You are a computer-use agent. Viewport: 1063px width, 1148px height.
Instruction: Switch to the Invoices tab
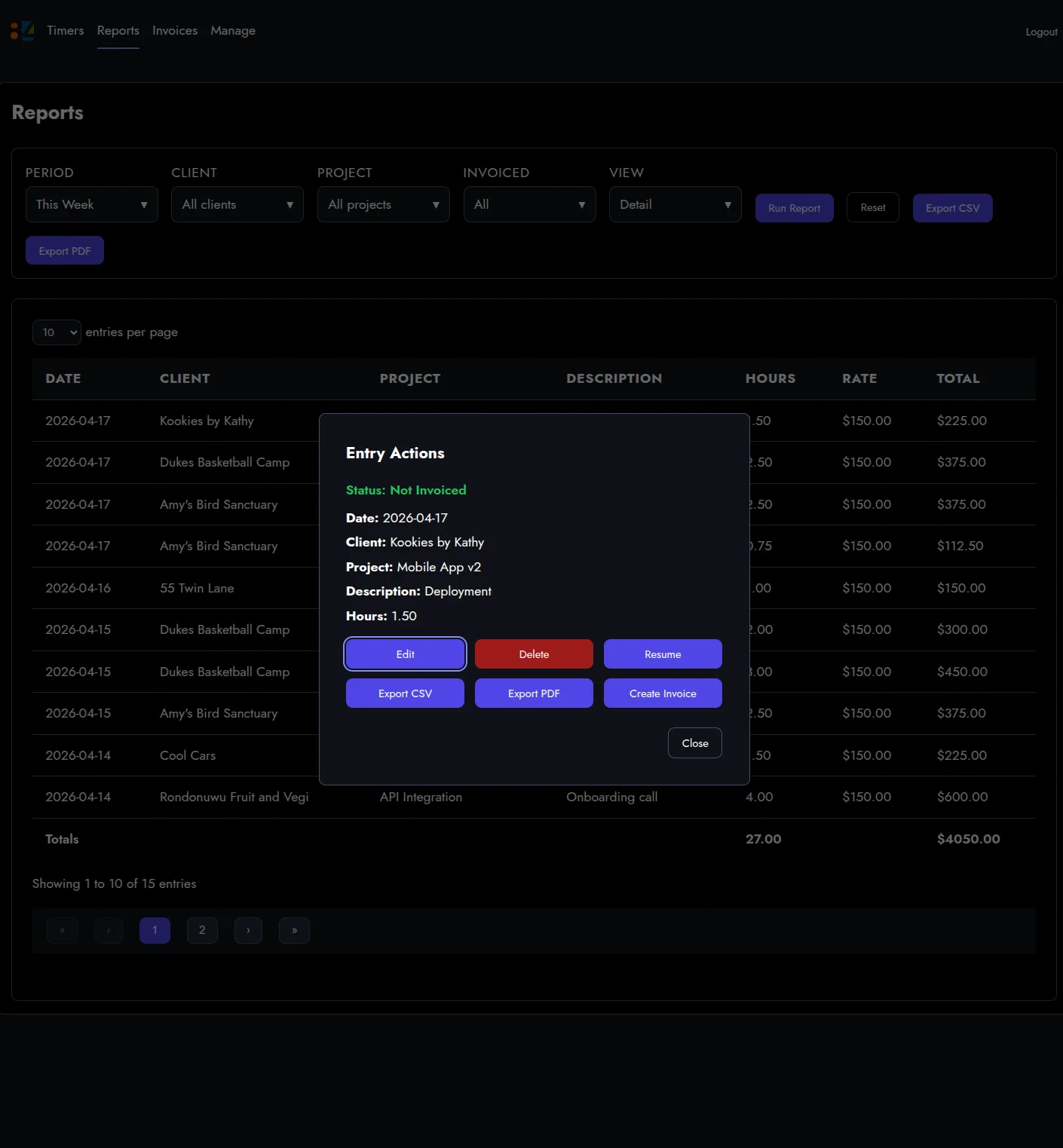(175, 31)
